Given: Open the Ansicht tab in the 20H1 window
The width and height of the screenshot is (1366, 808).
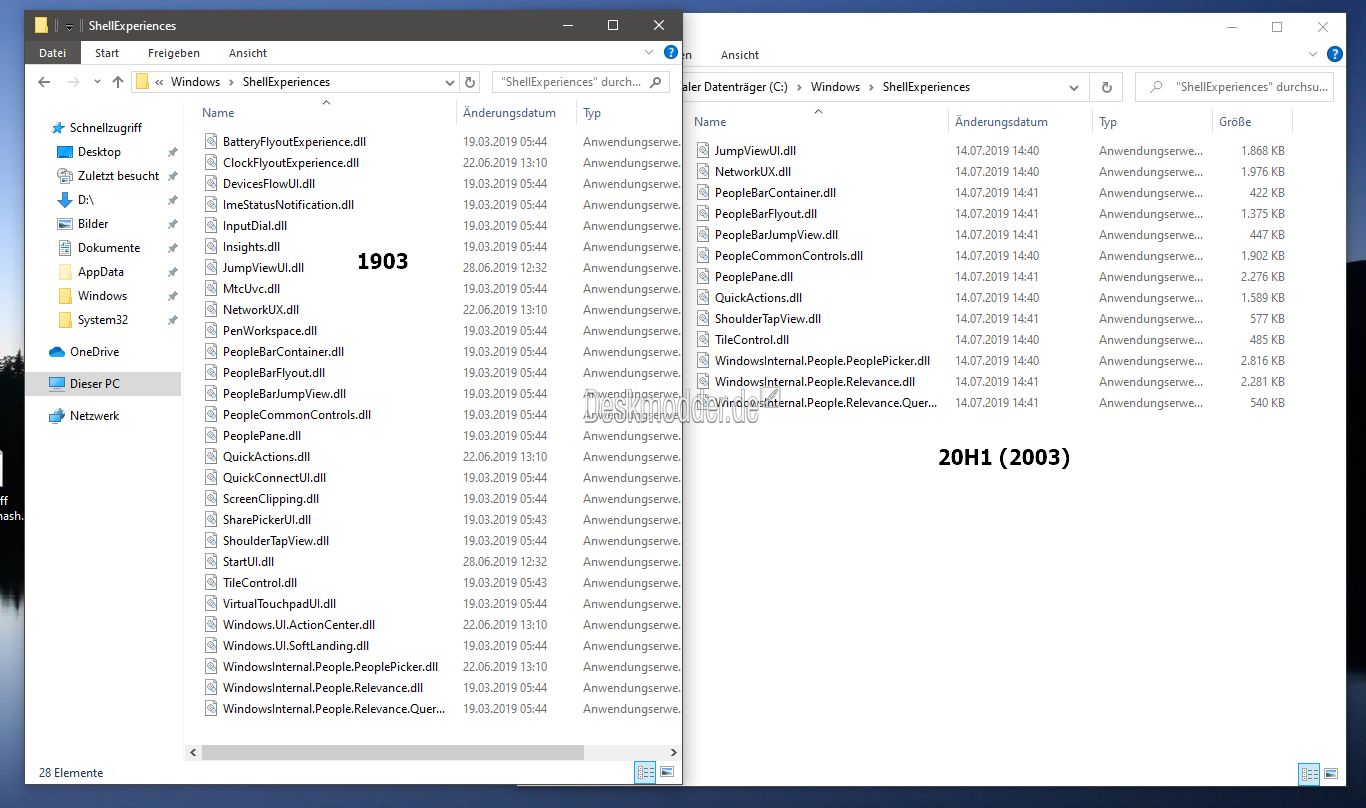Looking at the screenshot, I should pos(740,55).
